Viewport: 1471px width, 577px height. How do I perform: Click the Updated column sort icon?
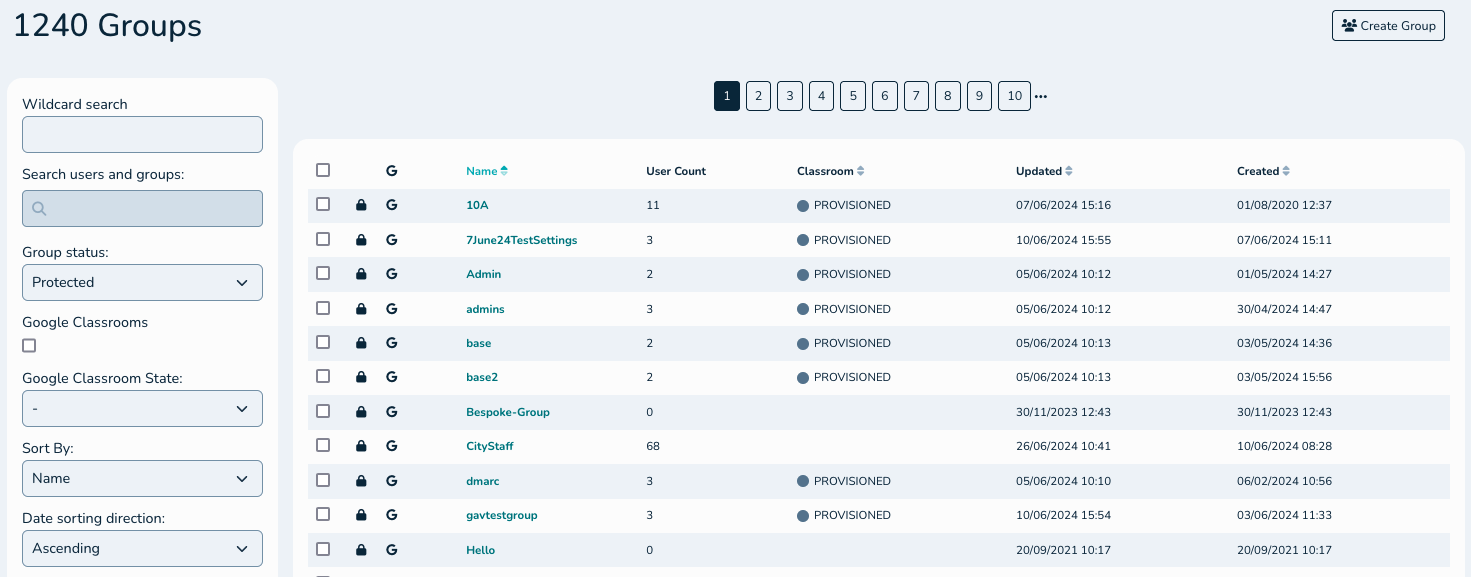pos(1068,171)
